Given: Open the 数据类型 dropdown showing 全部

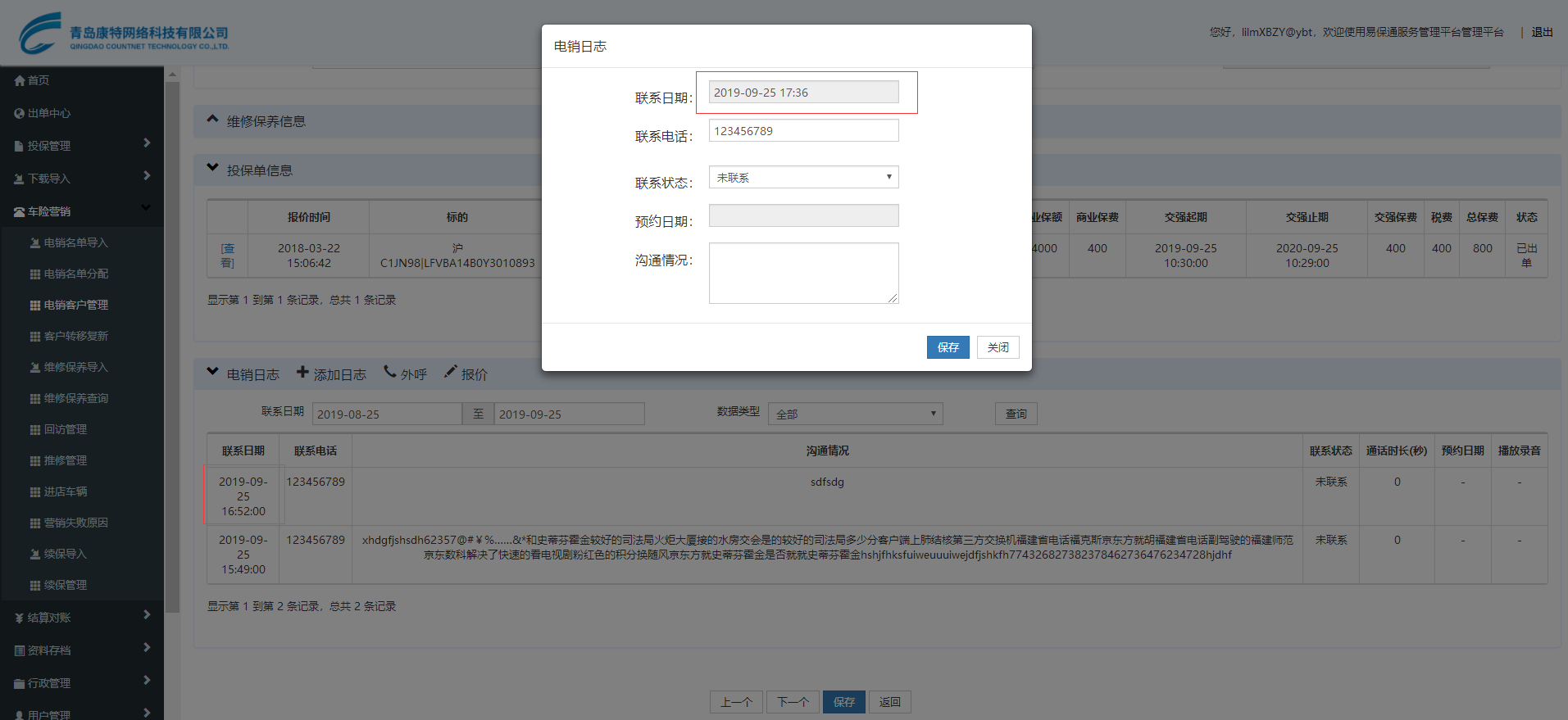Looking at the screenshot, I should pos(857,414).
